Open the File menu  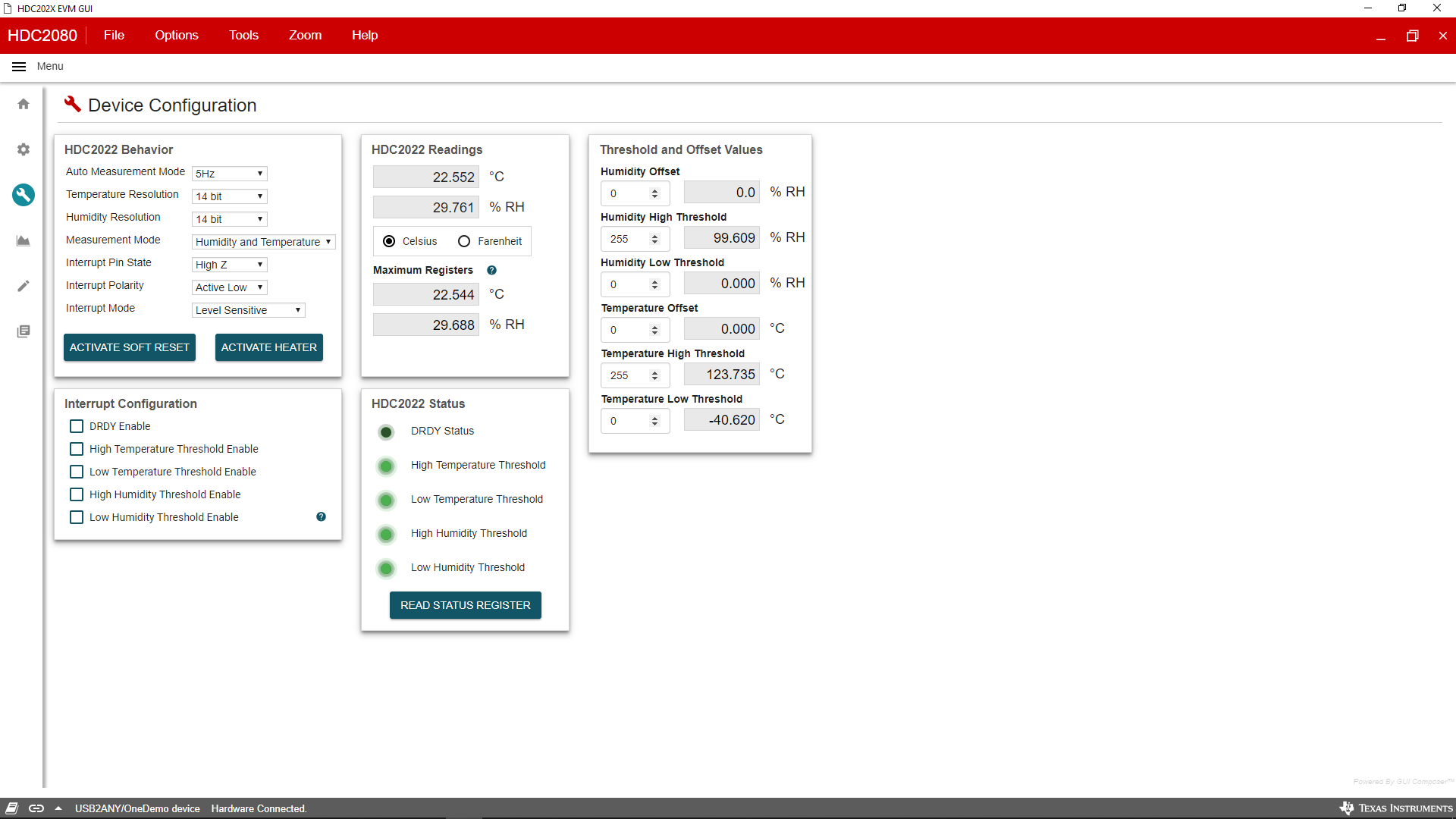[114, 36]
